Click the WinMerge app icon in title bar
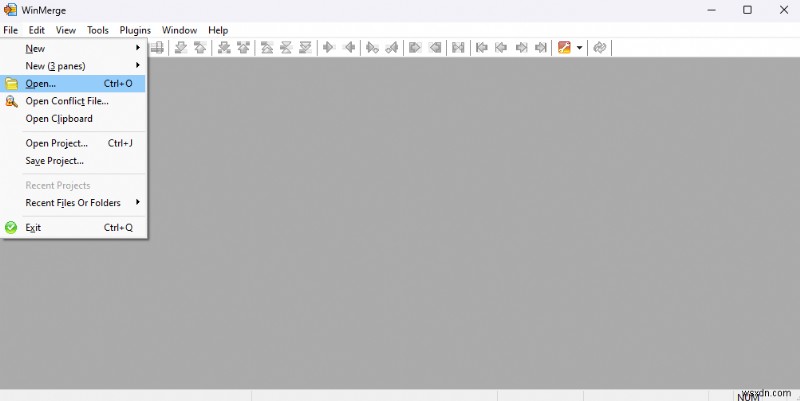This screenshot has width=800, height=401. point(10,10)
